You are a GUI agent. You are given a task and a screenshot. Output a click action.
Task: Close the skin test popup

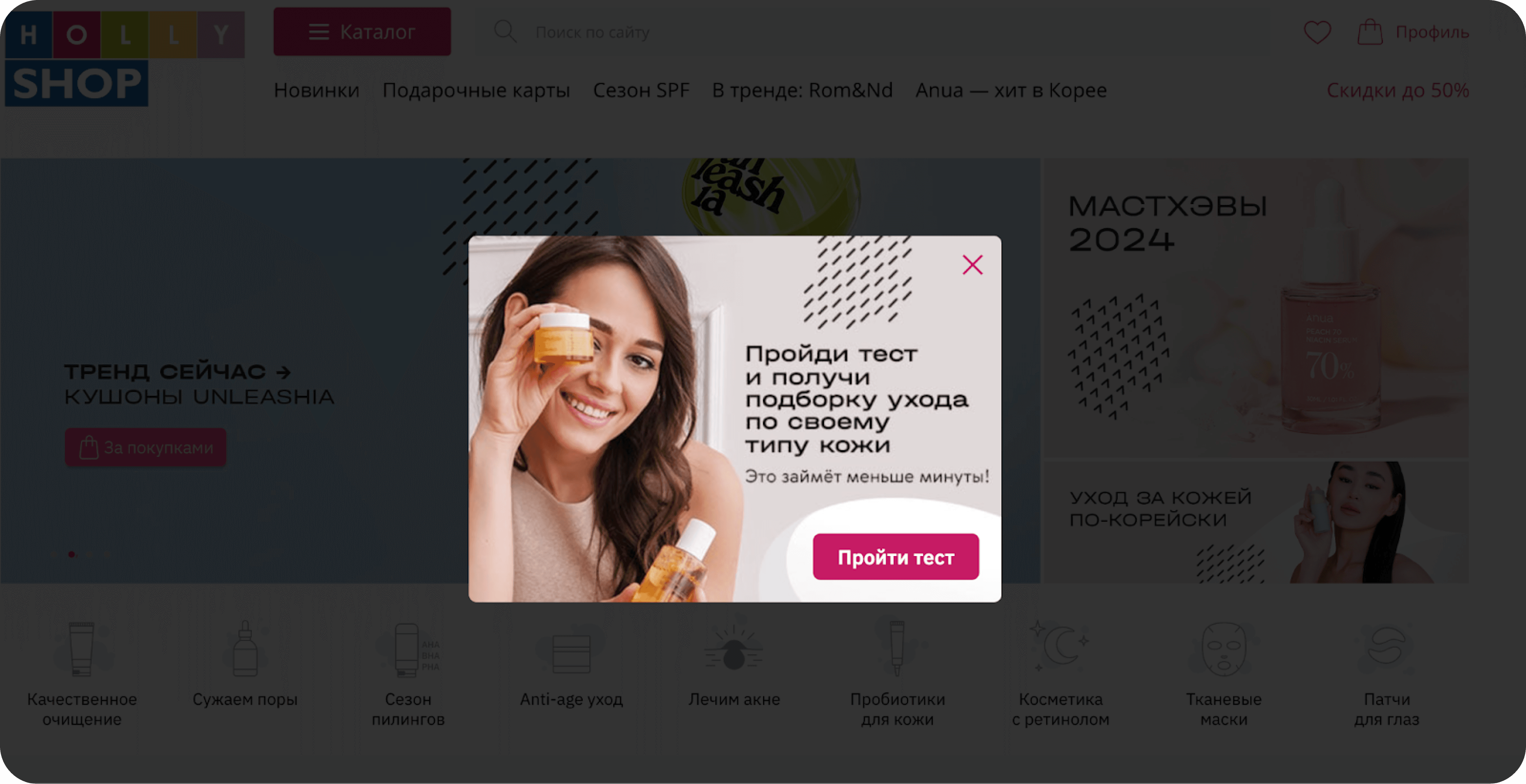[x=972, y=265]
